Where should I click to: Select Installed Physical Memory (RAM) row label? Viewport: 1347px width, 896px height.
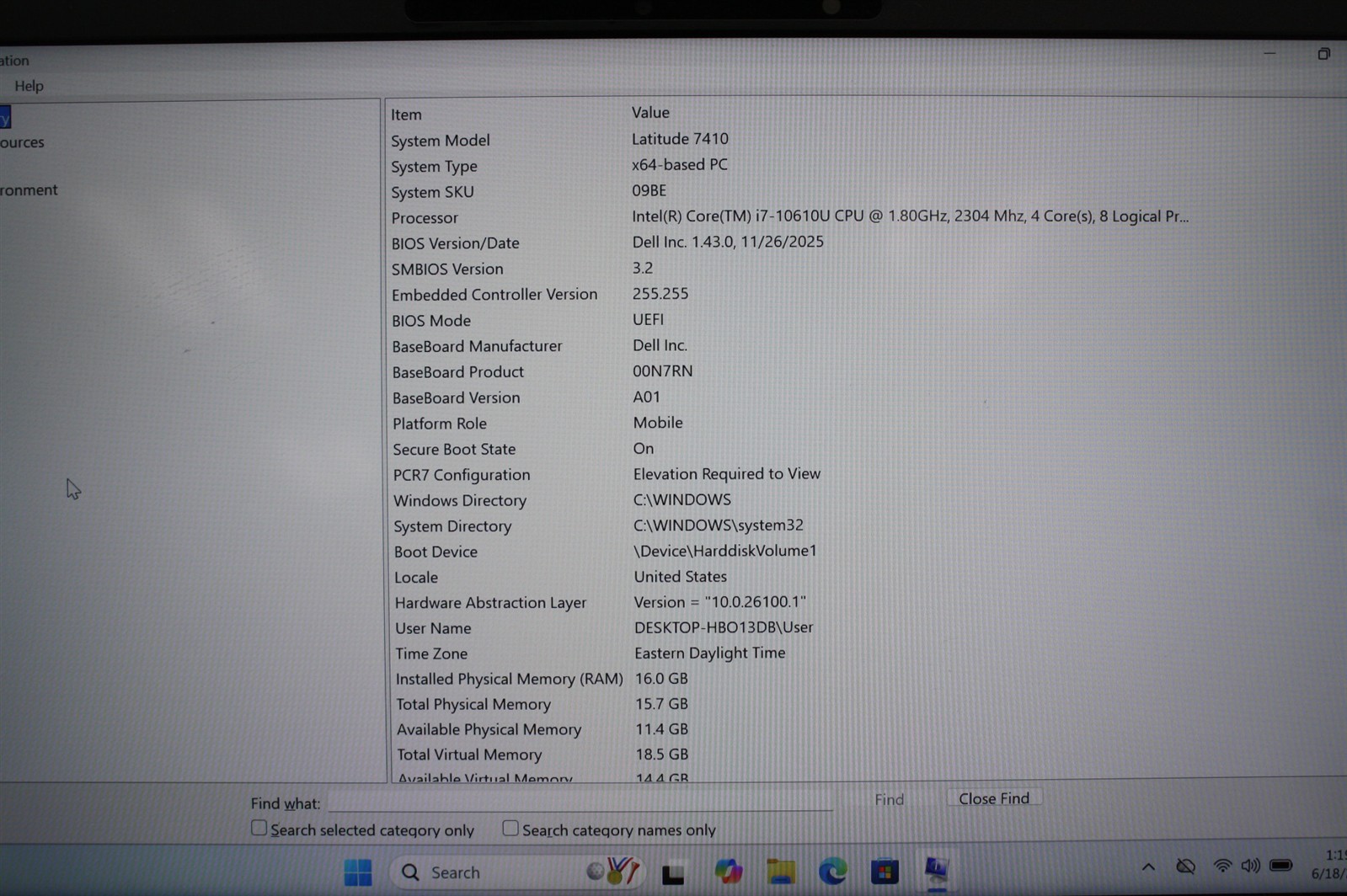pos(510,679)
